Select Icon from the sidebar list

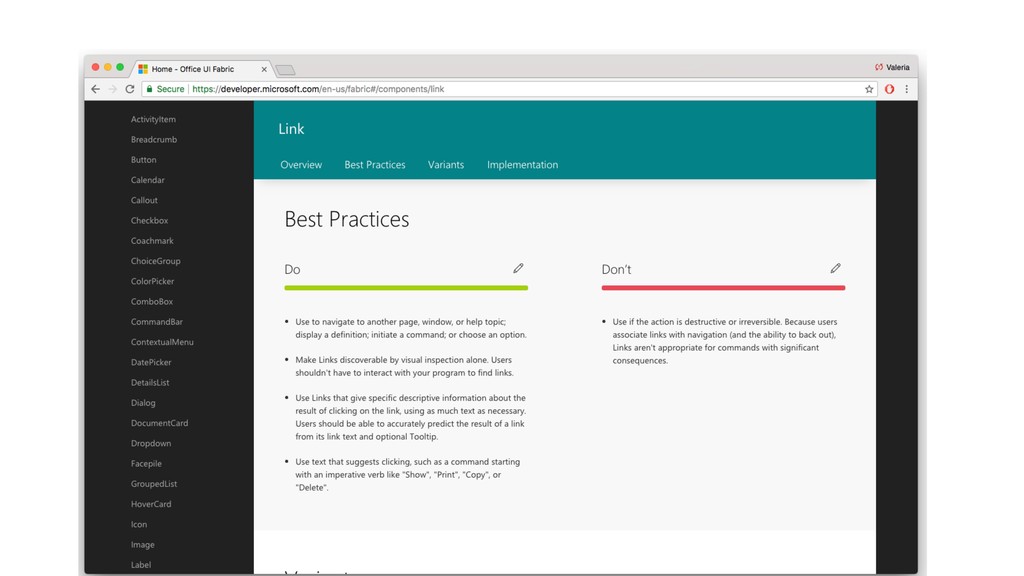138,524
